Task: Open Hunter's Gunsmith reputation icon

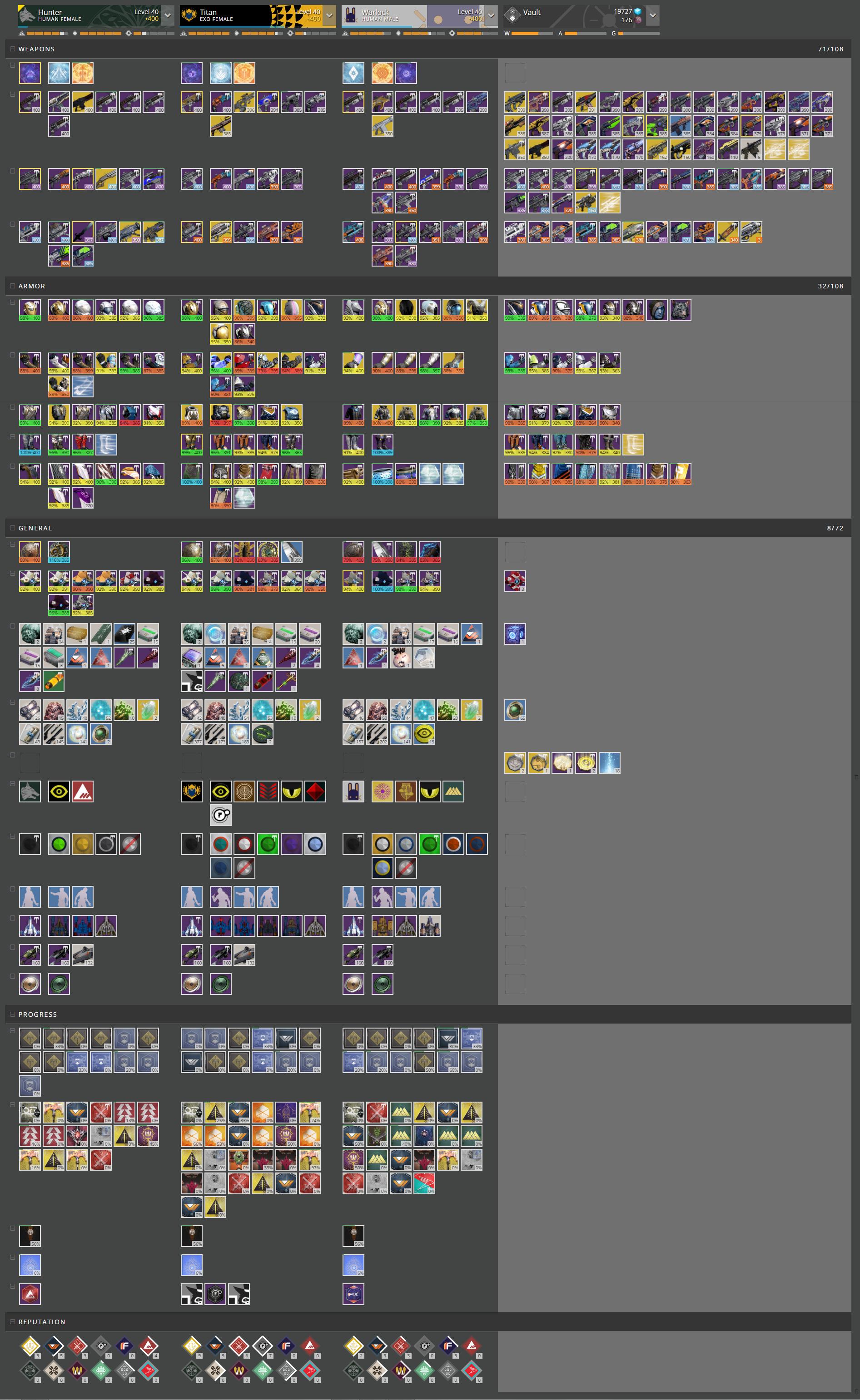Action: click(x=101, y=1346)
